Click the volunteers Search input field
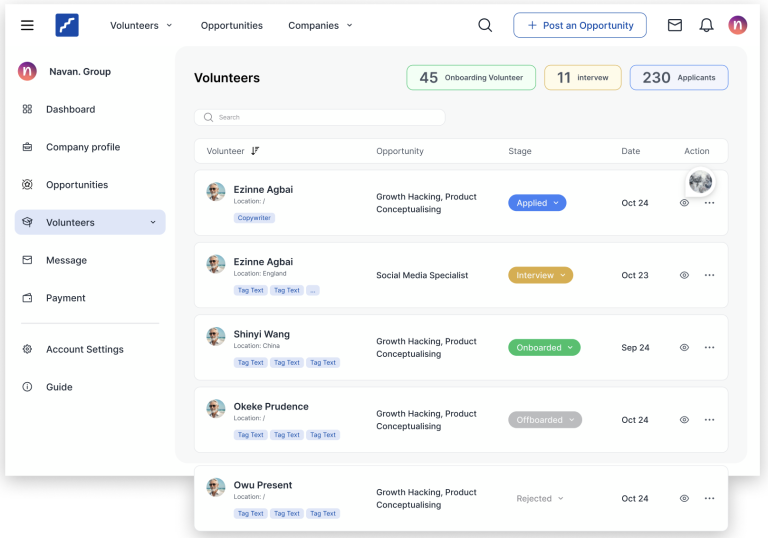Screen dimensions: 768x538 (x=320, y=117)
